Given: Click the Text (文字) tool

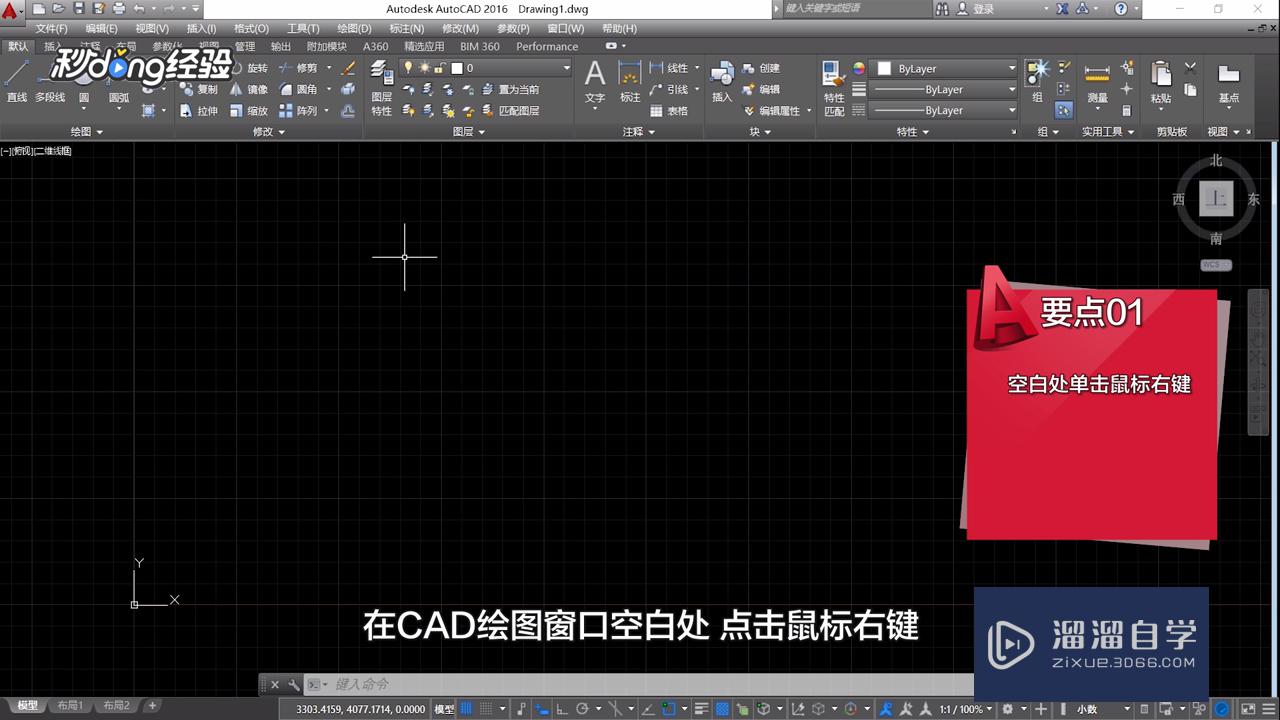Looking at the screenshot, I should 594,80.
